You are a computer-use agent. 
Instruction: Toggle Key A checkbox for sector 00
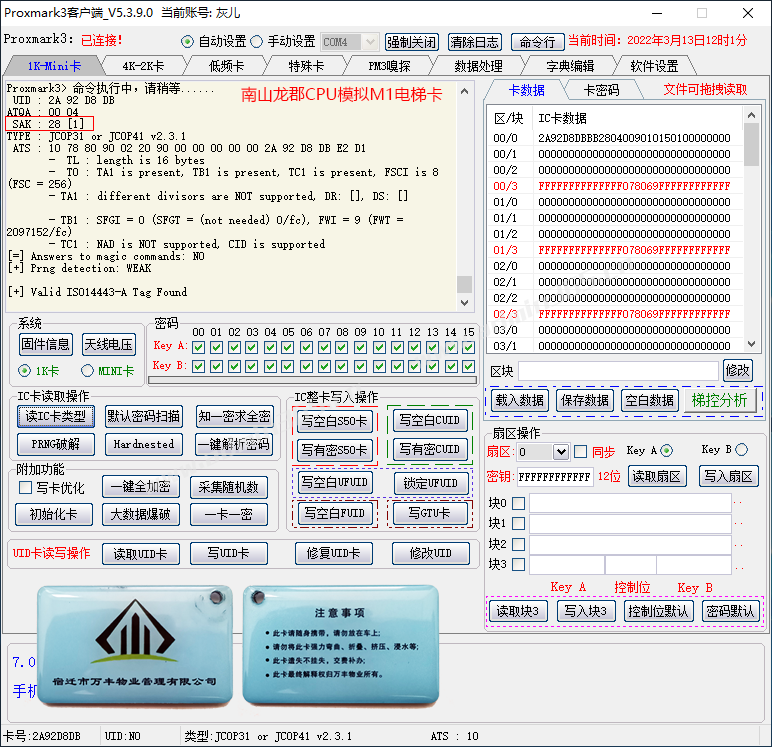198,348
